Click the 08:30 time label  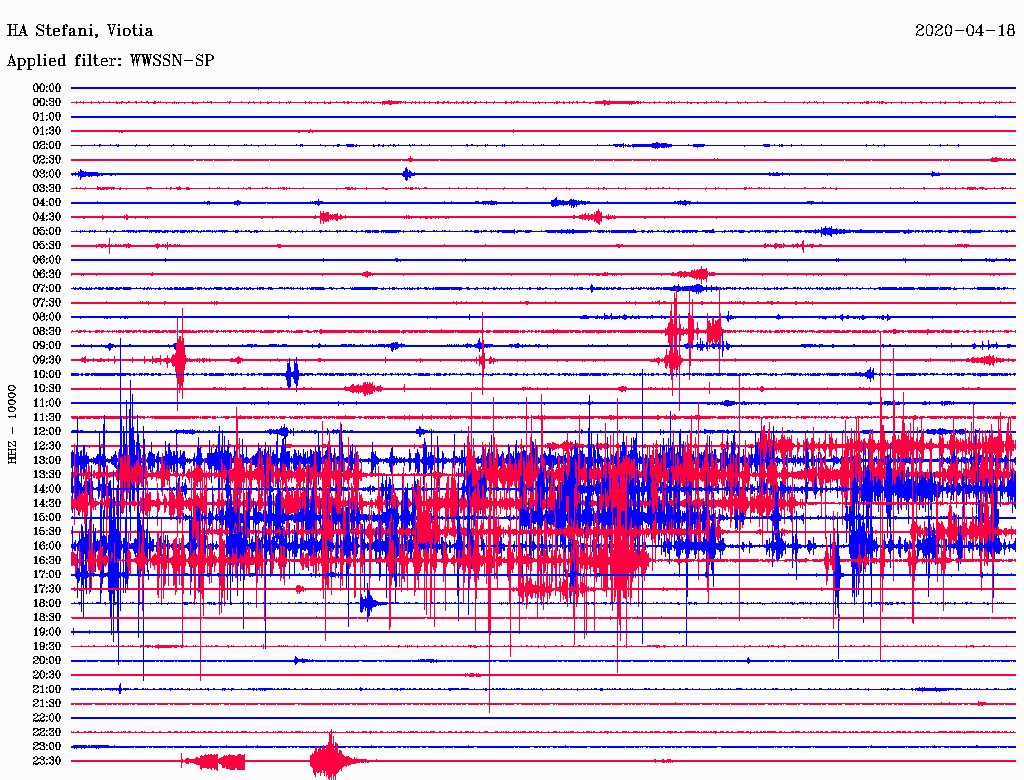click(47, 332)
